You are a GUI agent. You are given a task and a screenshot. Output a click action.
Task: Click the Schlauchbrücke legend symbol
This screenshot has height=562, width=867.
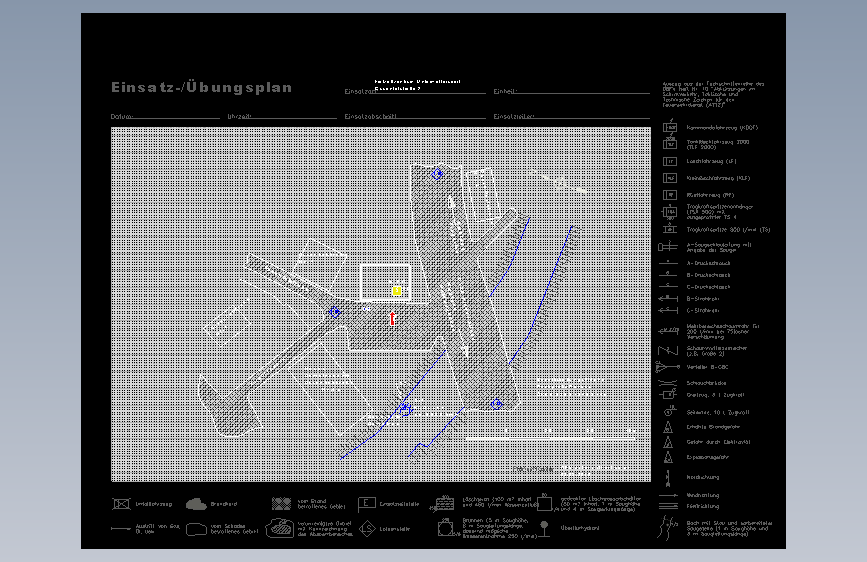(667, 383)
